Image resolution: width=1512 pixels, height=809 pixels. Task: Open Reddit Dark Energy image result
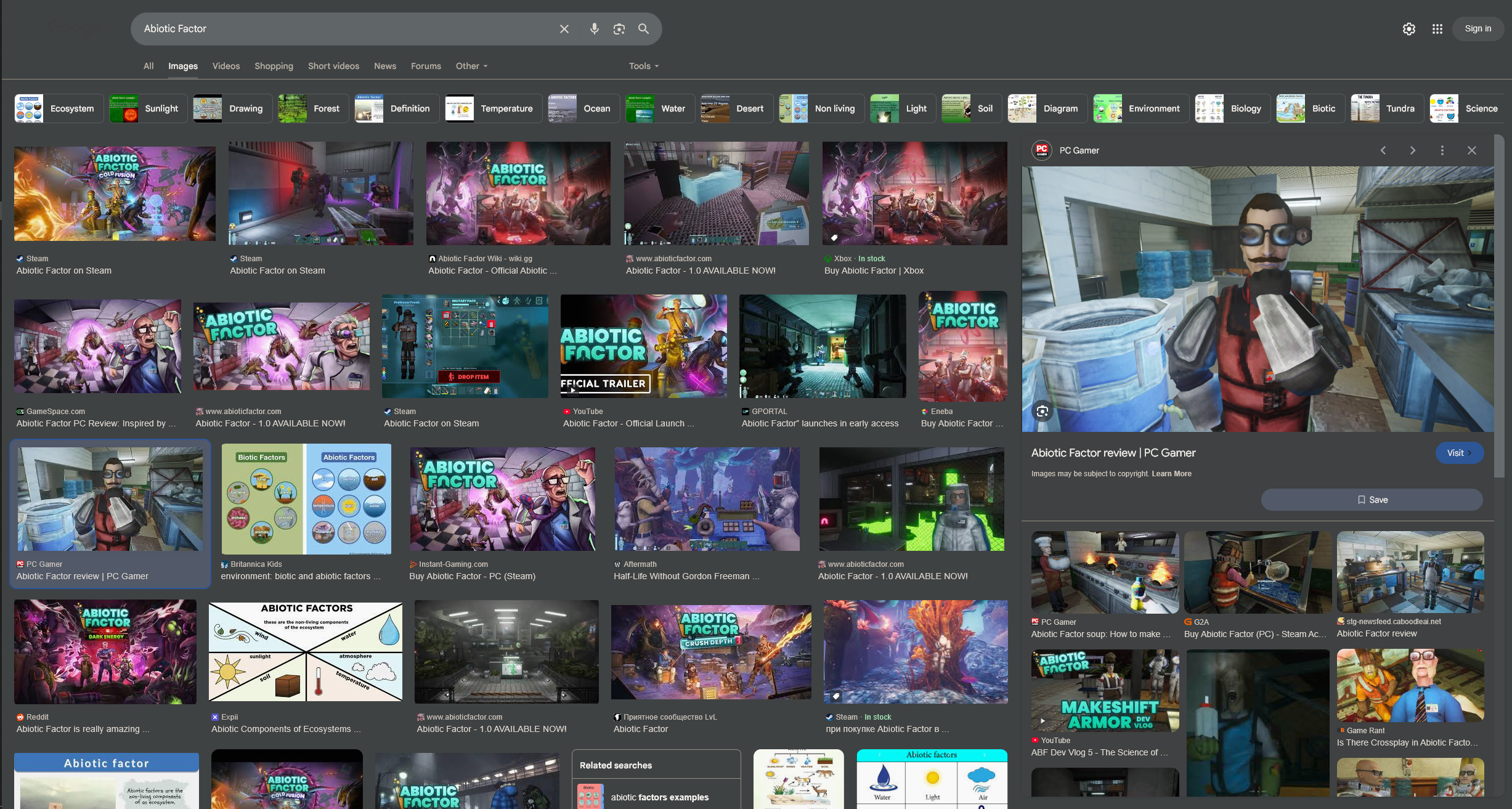click(x=105, y=652)
